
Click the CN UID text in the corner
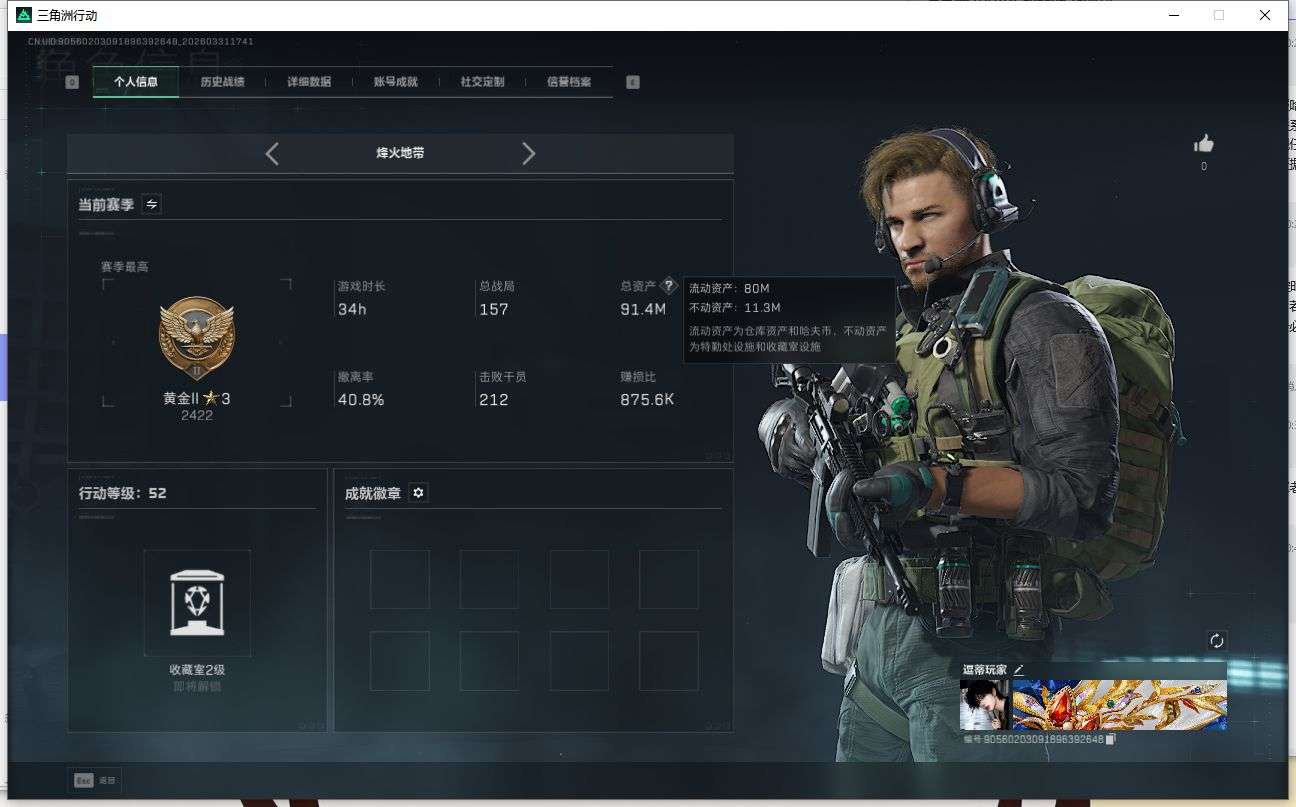tap(141, 42)
